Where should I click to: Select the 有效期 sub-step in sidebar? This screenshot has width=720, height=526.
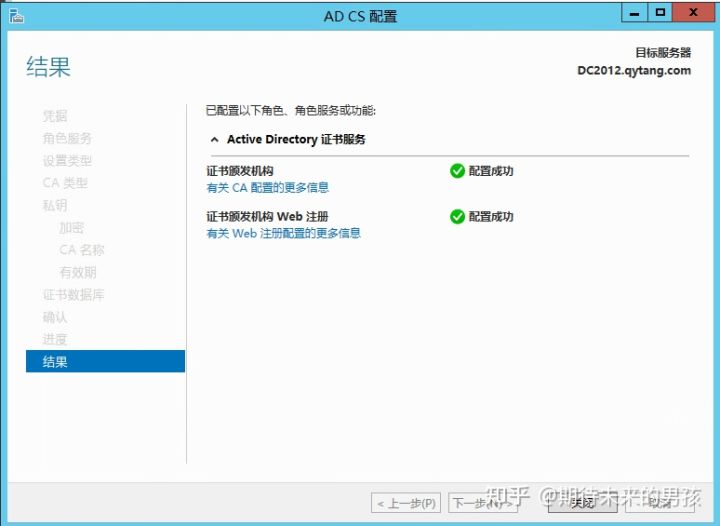pos(78,272)
